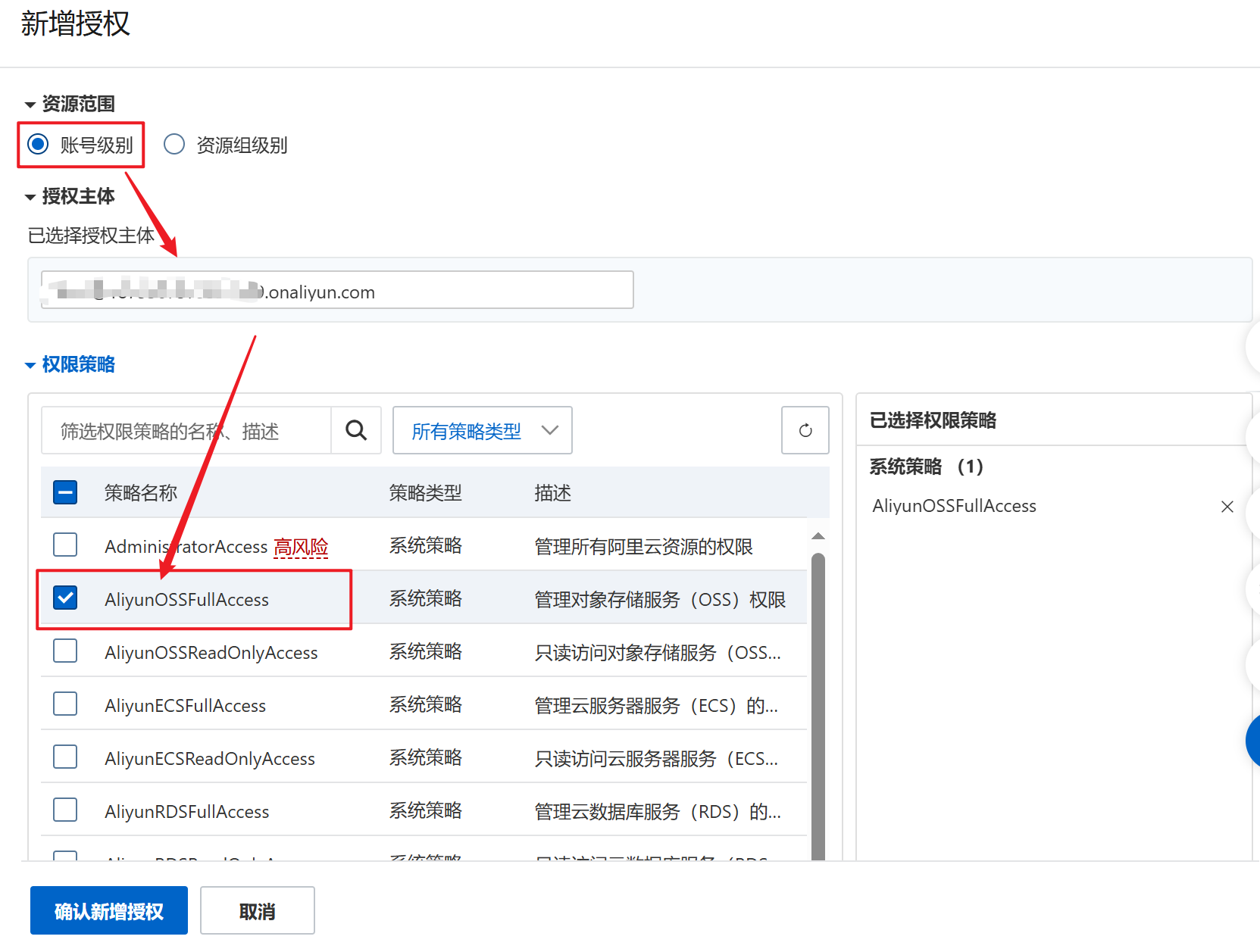
Task: Click AliyunOSSReadOnlyAccess policy name
Action: click(211, 653)
